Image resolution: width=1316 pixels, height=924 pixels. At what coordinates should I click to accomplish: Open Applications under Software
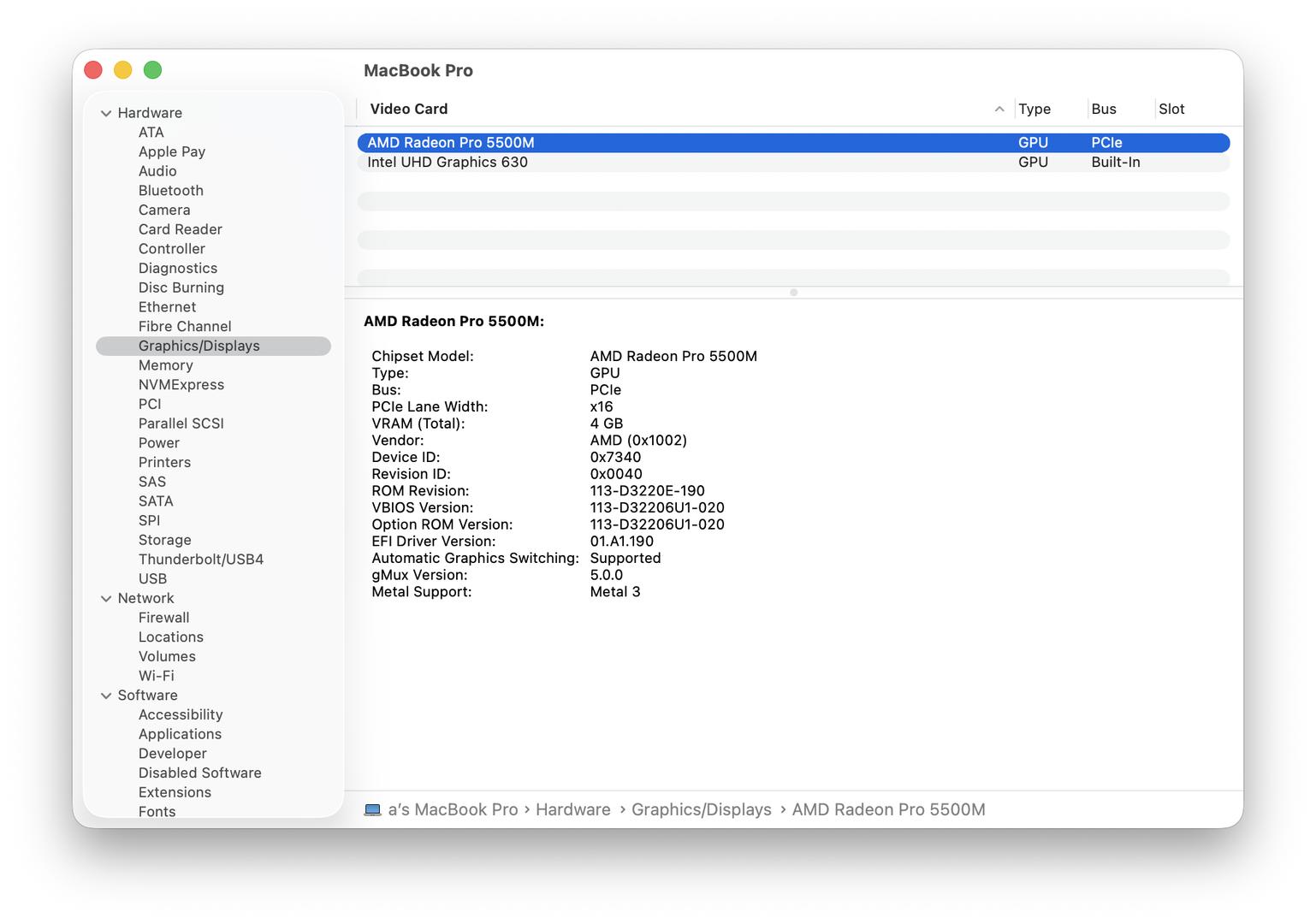coord(180,734)
